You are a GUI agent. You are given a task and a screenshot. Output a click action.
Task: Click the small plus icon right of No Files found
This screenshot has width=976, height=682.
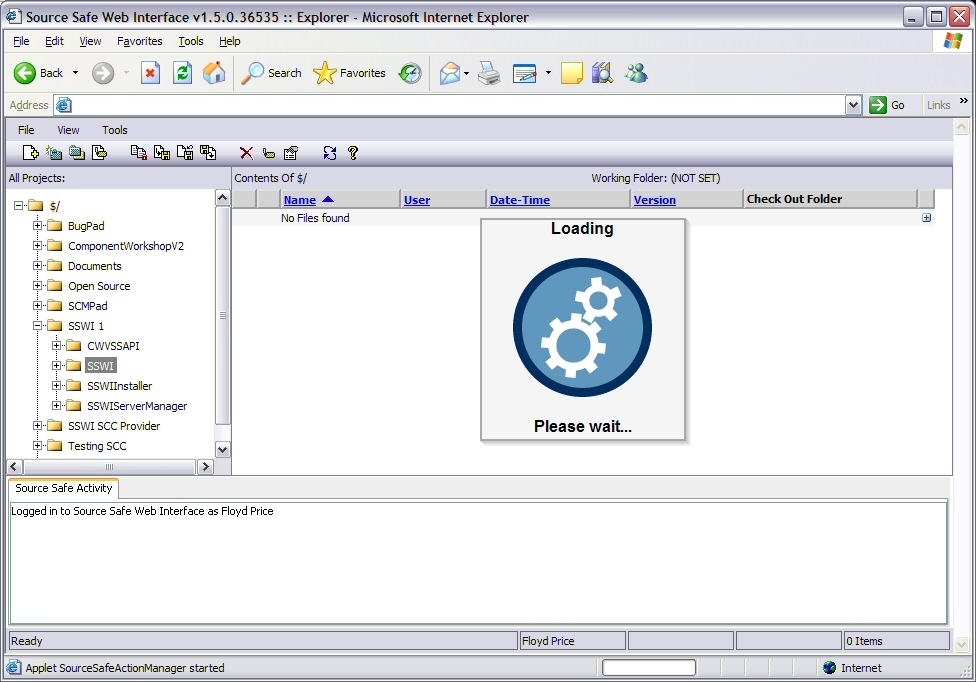[927, 218]
